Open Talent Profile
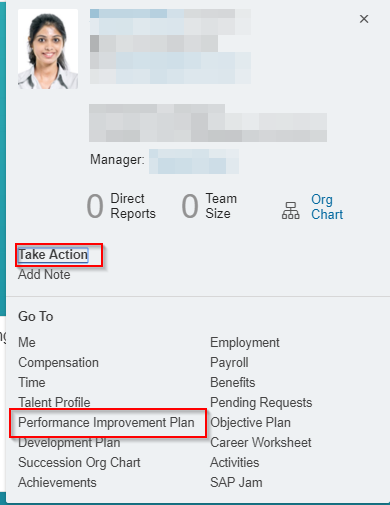This screenshot has width=390, height=505. (x=54, y=402)
